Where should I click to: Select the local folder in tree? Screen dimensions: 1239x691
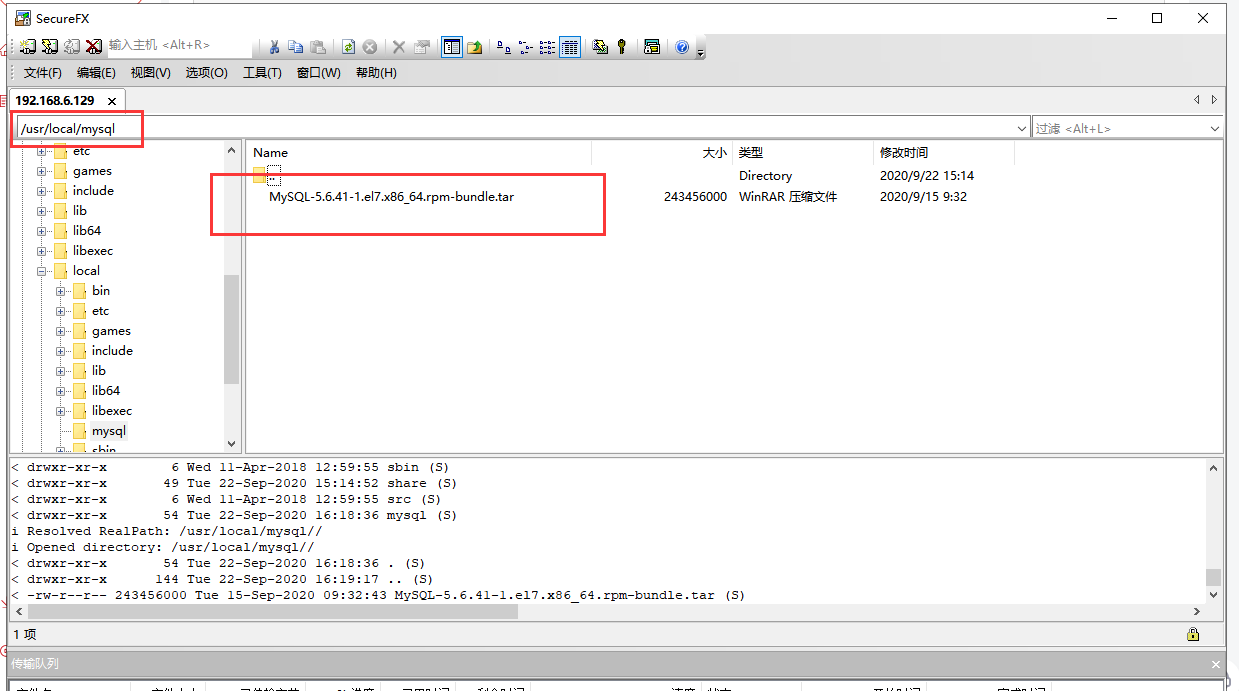coord(86,271)
